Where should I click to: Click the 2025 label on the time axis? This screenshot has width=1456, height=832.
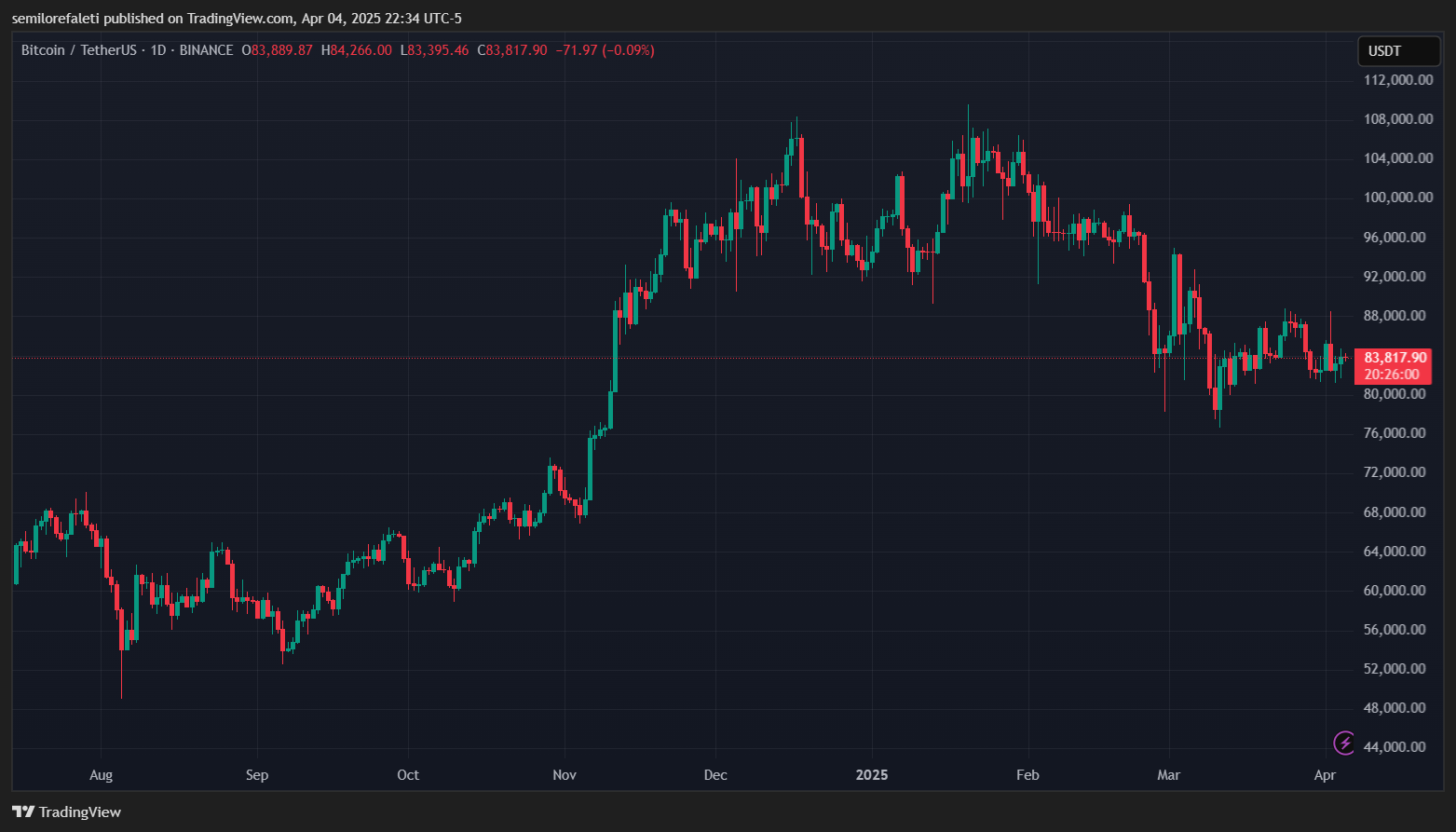pos(872,774)
